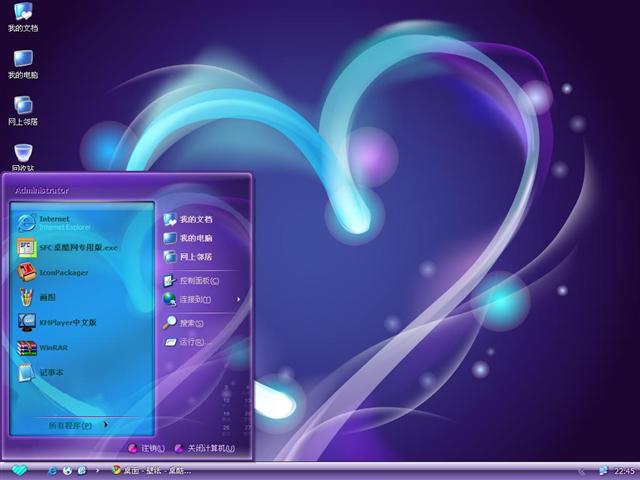The image size is (640, 480).
Task: Launch IconPackager from the Start menu
Action: (64, 272)
